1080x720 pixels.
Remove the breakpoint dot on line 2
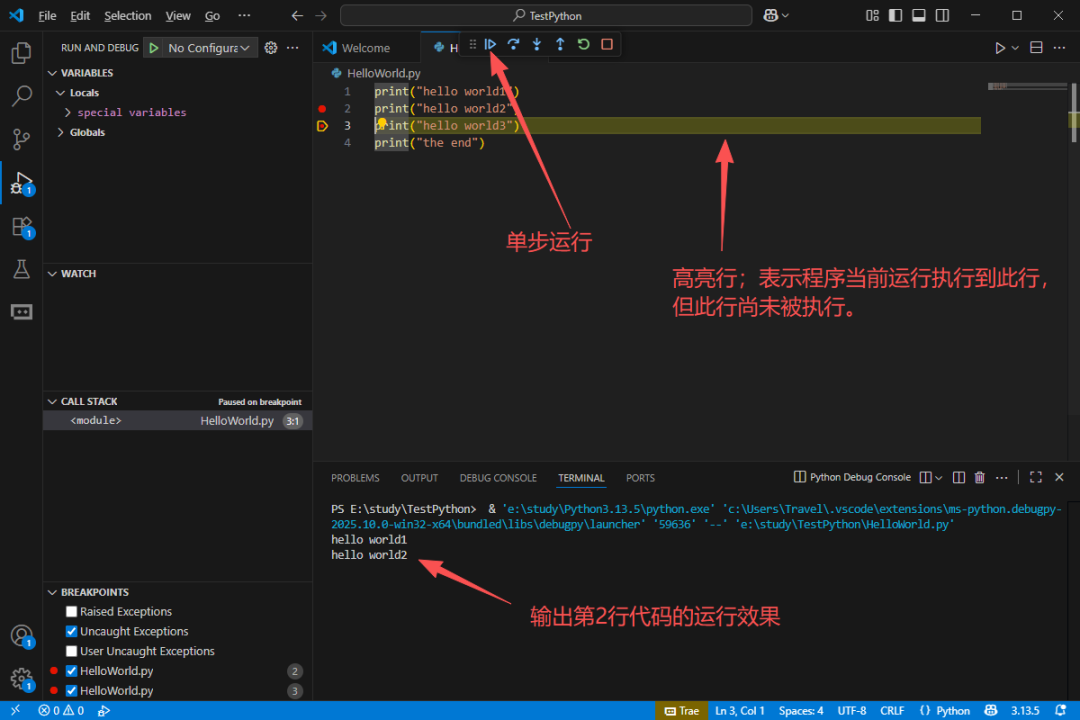click(x=322, y=109)
